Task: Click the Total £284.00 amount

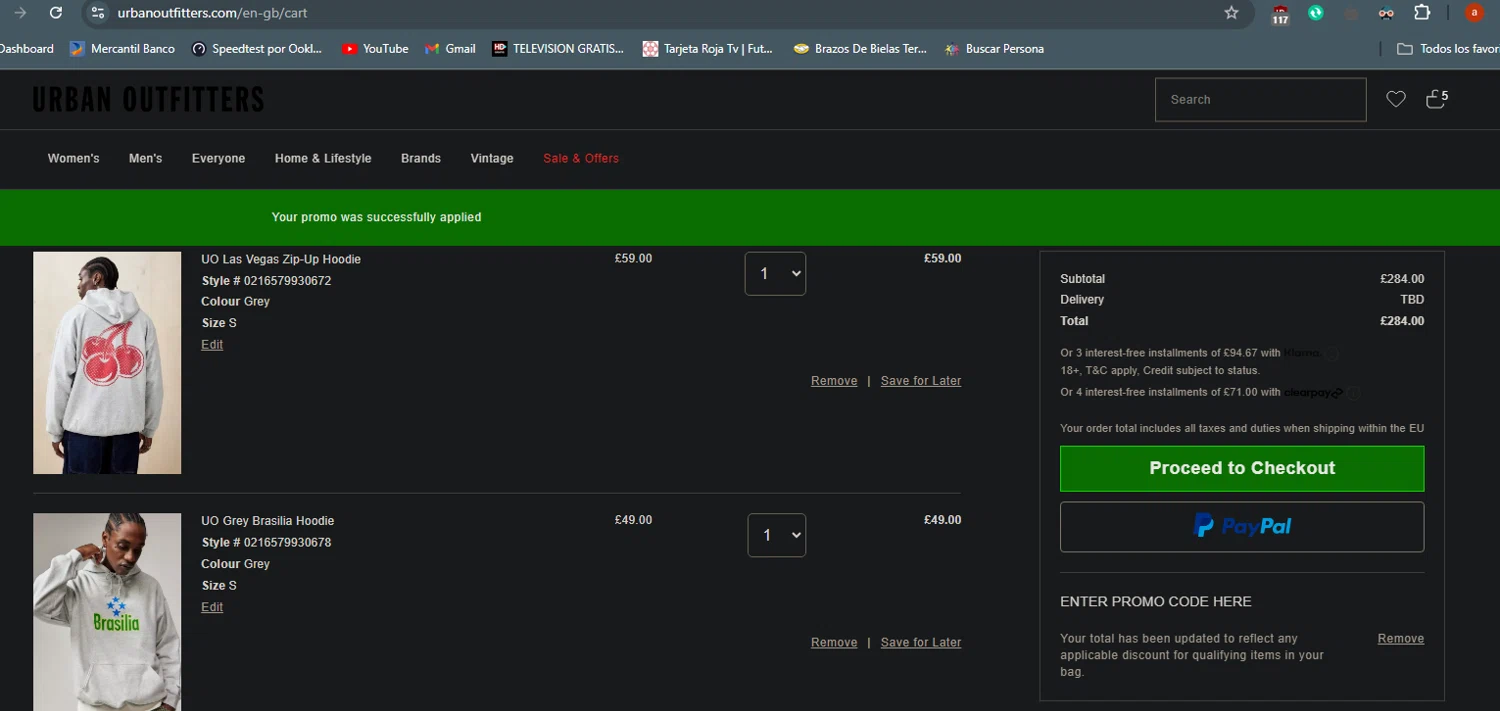Action: [1402, 321]
